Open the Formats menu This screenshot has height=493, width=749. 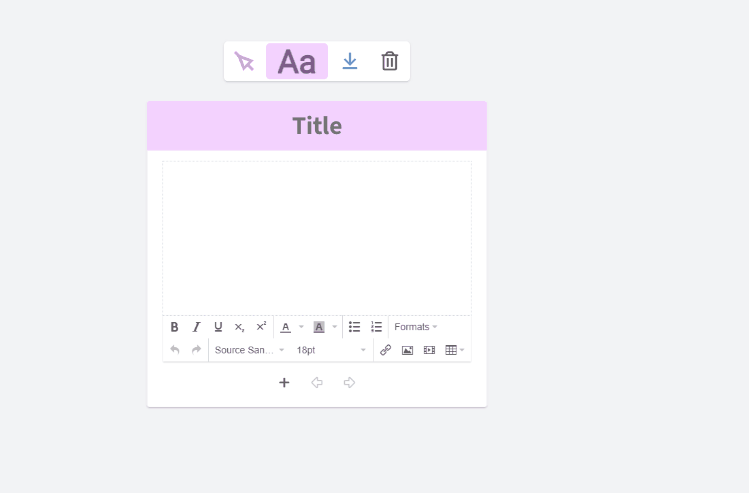coord(416,327)
